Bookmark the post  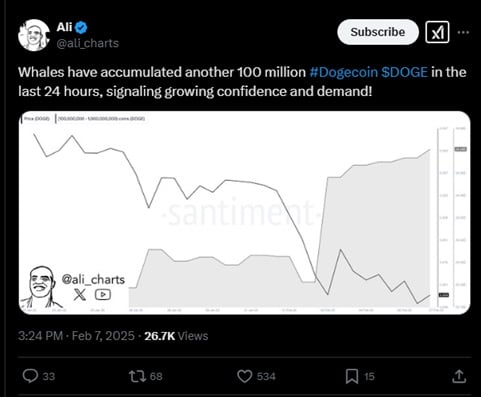click(352, 376)
